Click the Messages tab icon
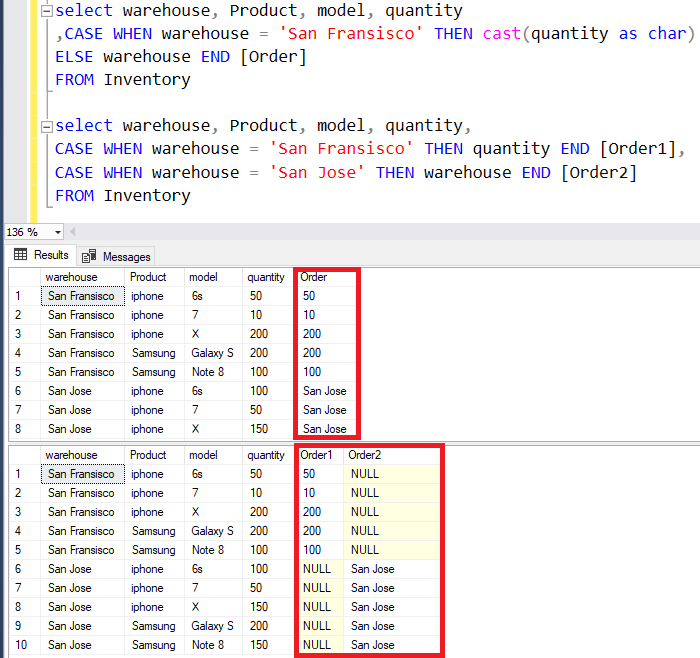The image size is (700, 658). tap(89, 256)
